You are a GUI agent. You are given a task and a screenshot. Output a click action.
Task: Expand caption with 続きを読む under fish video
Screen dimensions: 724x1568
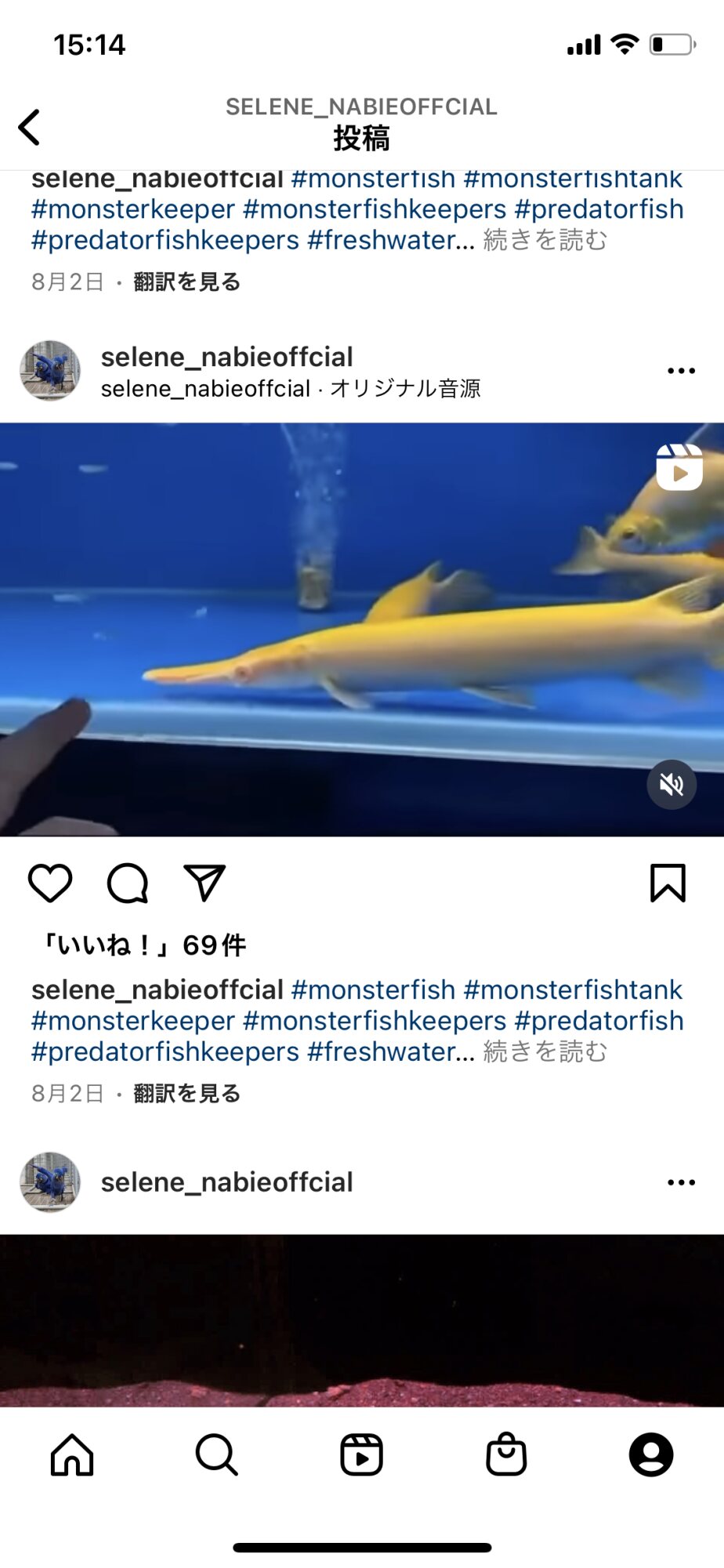(545, 1051)
